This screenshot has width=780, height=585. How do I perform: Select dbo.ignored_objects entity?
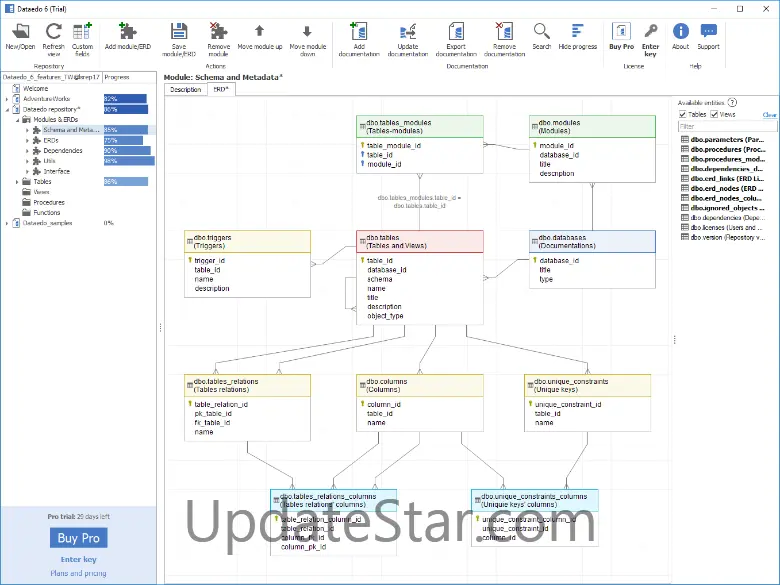722,208
